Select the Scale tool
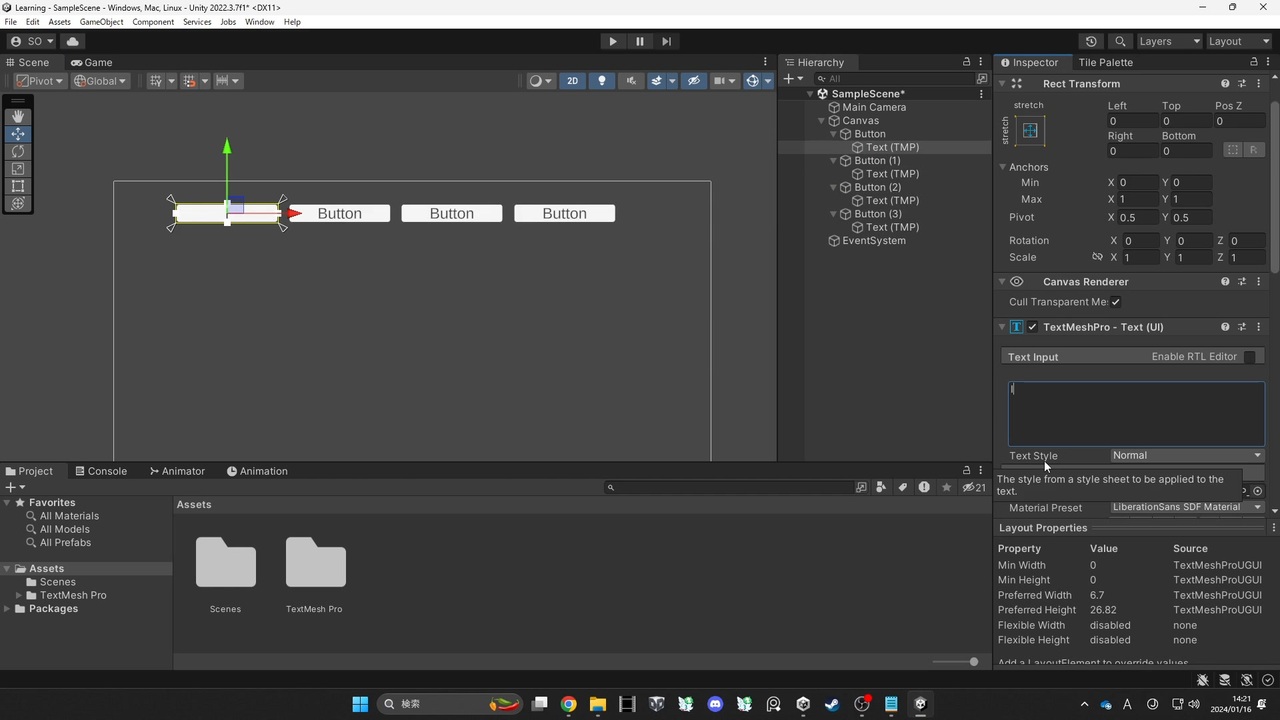Viewport: 1280px width, 720px height. 17,168
